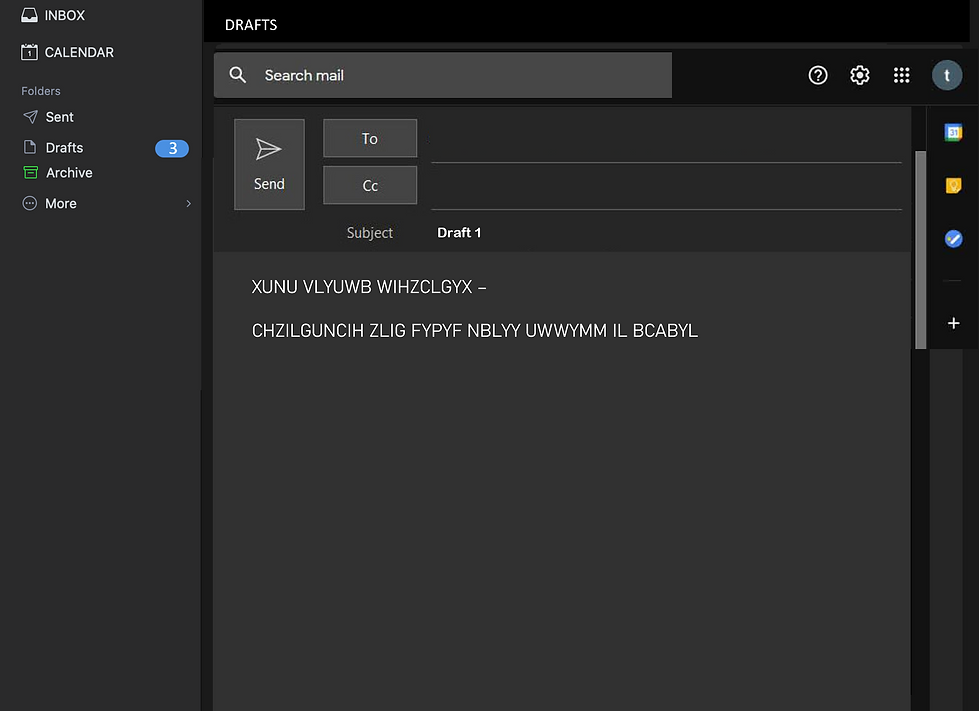The width and height of the screenshot is (979, 711).
Task: Click the Folders section heading
Action: click(41, 91)
